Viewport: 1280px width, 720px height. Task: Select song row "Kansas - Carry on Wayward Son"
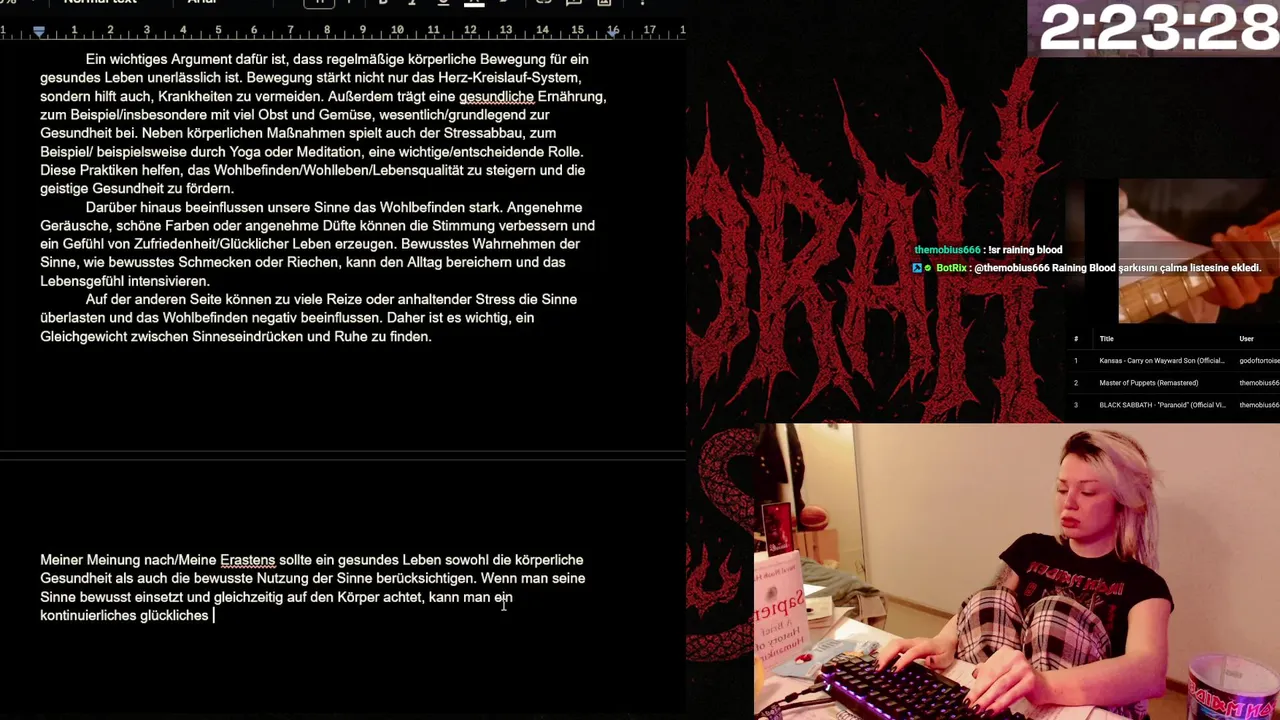coord(1172,361)
